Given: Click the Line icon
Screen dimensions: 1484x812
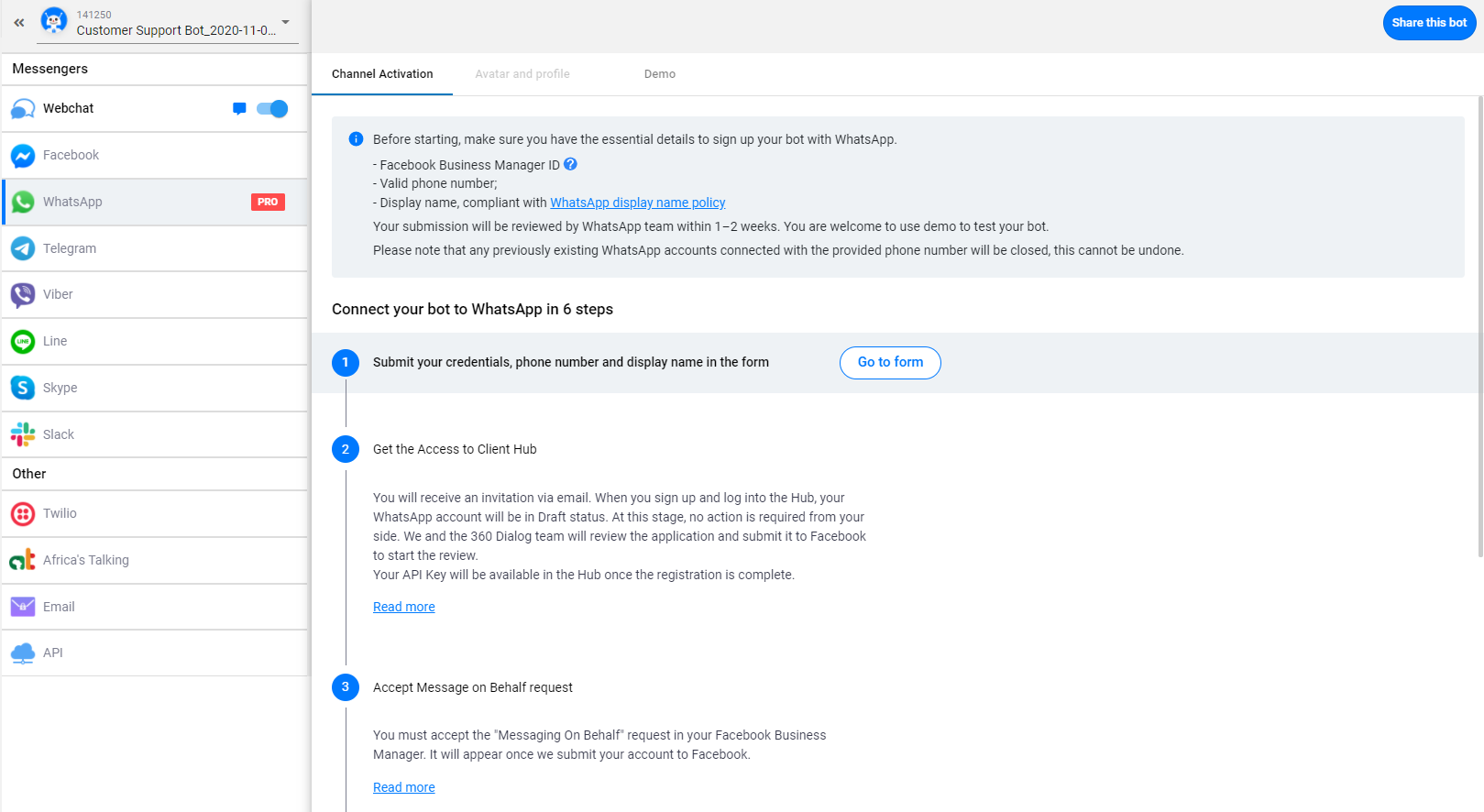Looking at the screenshot, I should point(23,342).
